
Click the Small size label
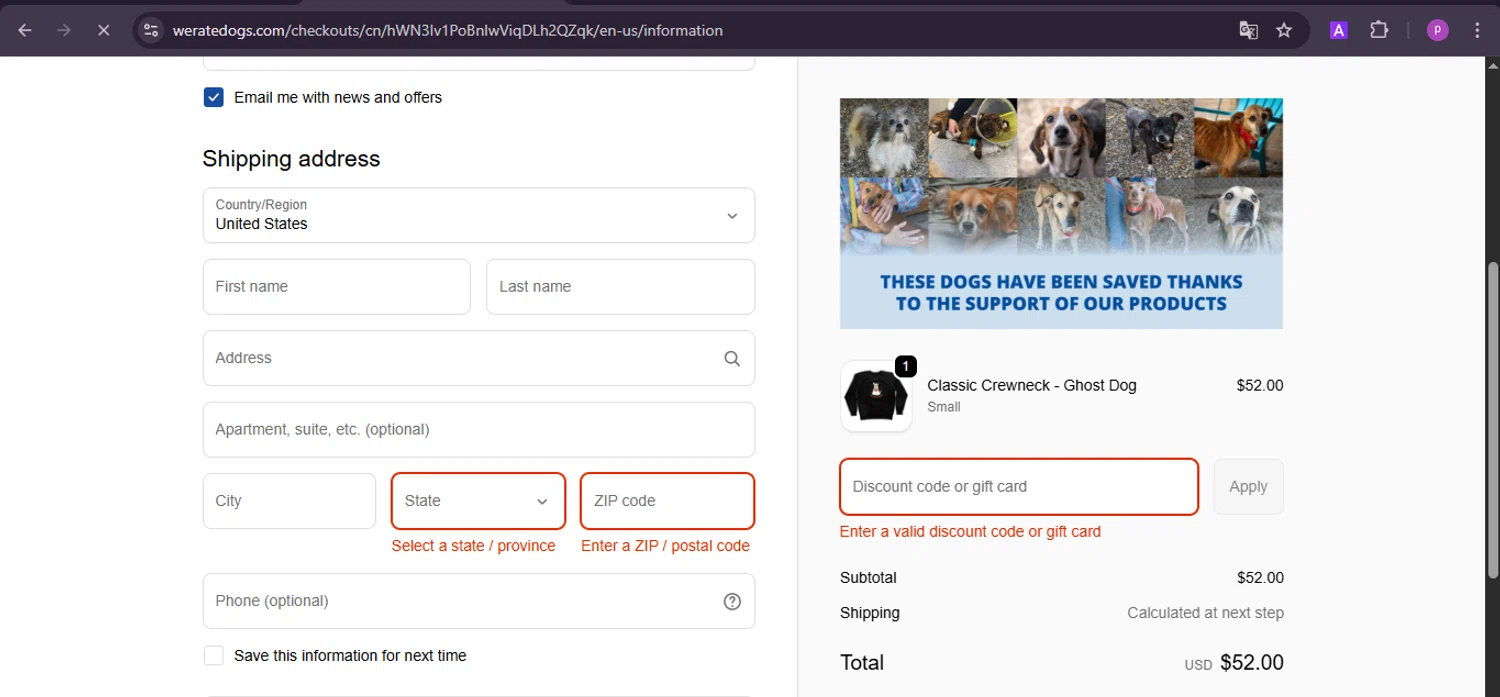[944, 407]
